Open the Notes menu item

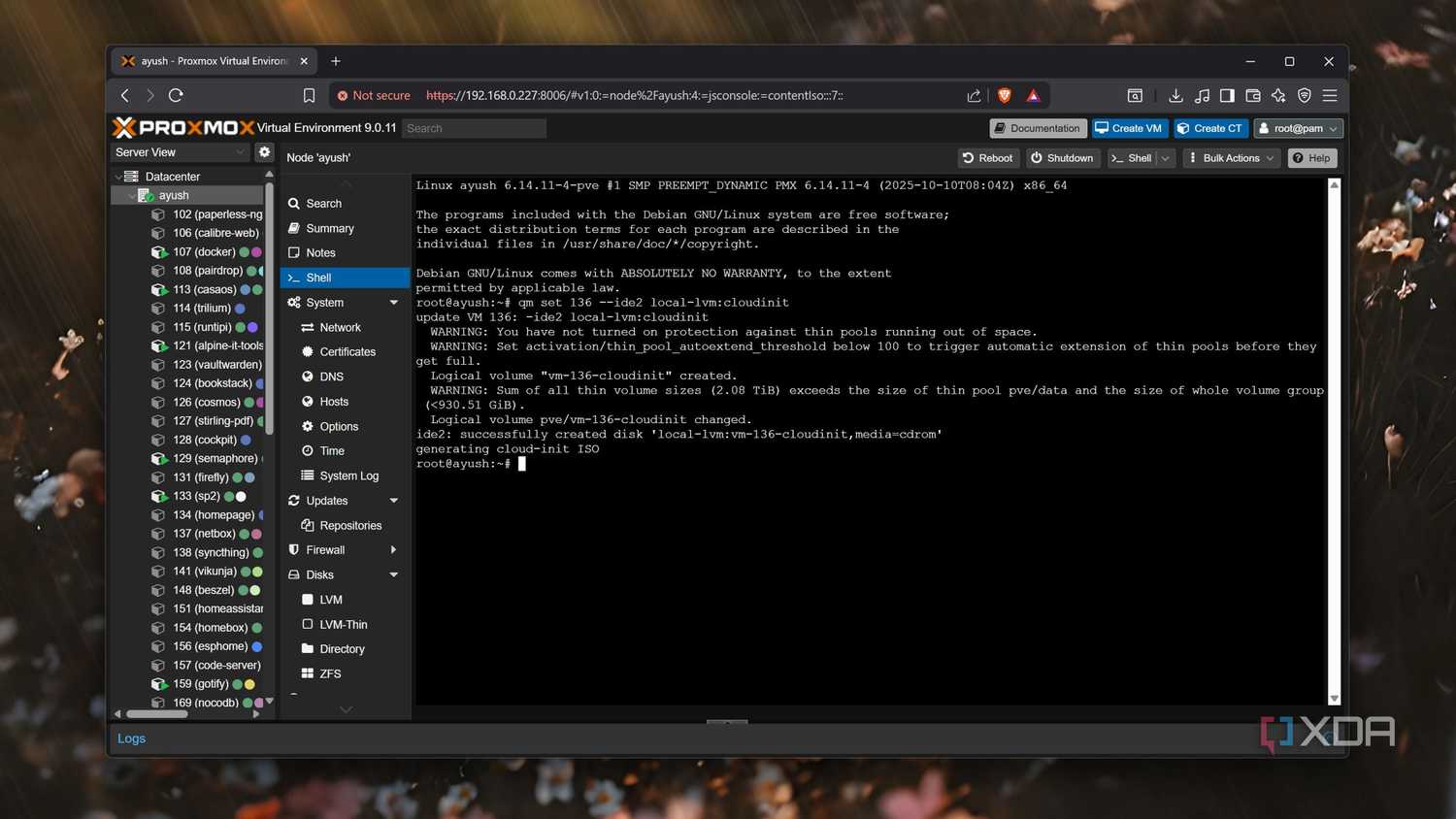tap(345, 253)
